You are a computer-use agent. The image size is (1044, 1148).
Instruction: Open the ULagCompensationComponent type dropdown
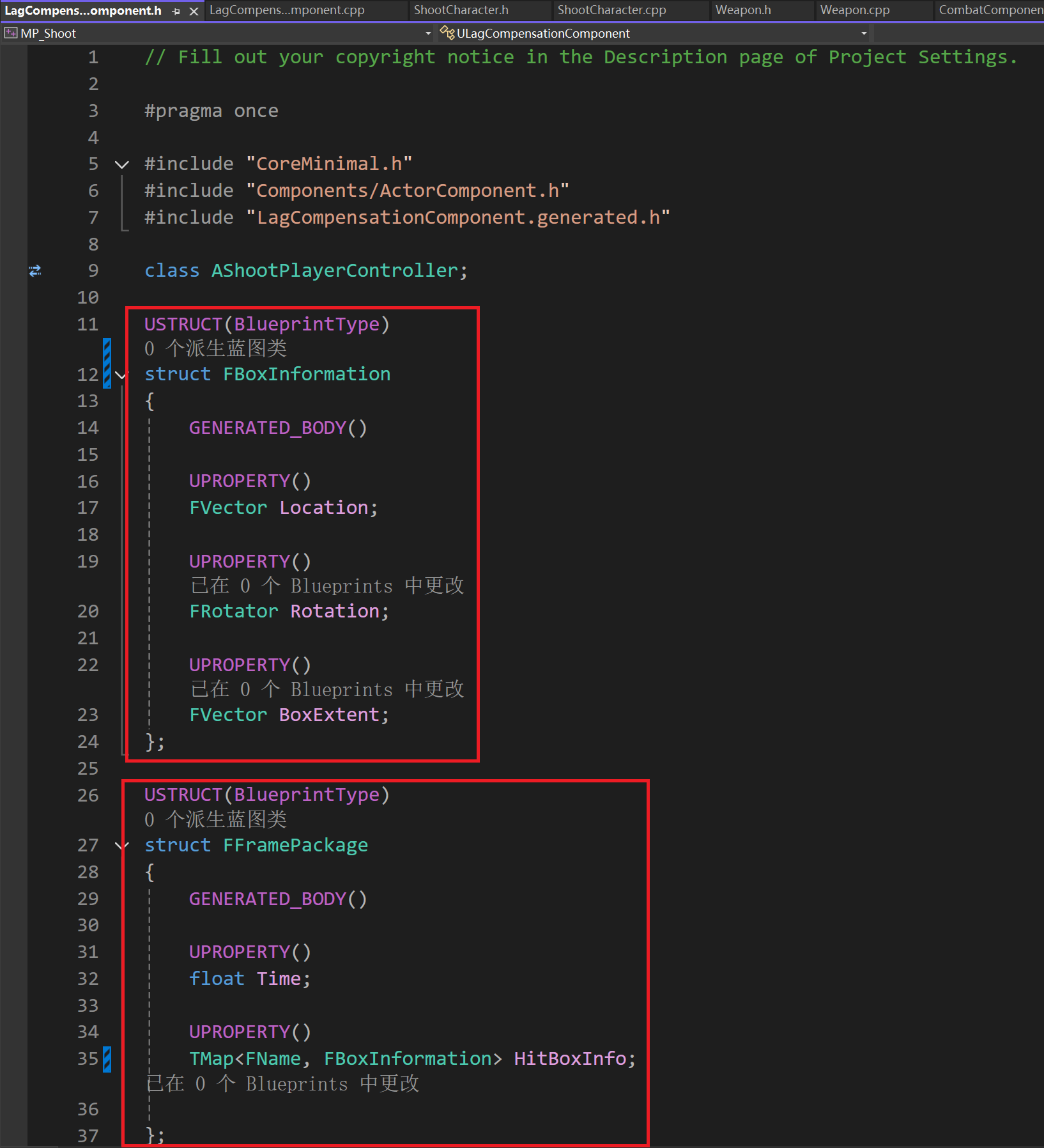864,33
